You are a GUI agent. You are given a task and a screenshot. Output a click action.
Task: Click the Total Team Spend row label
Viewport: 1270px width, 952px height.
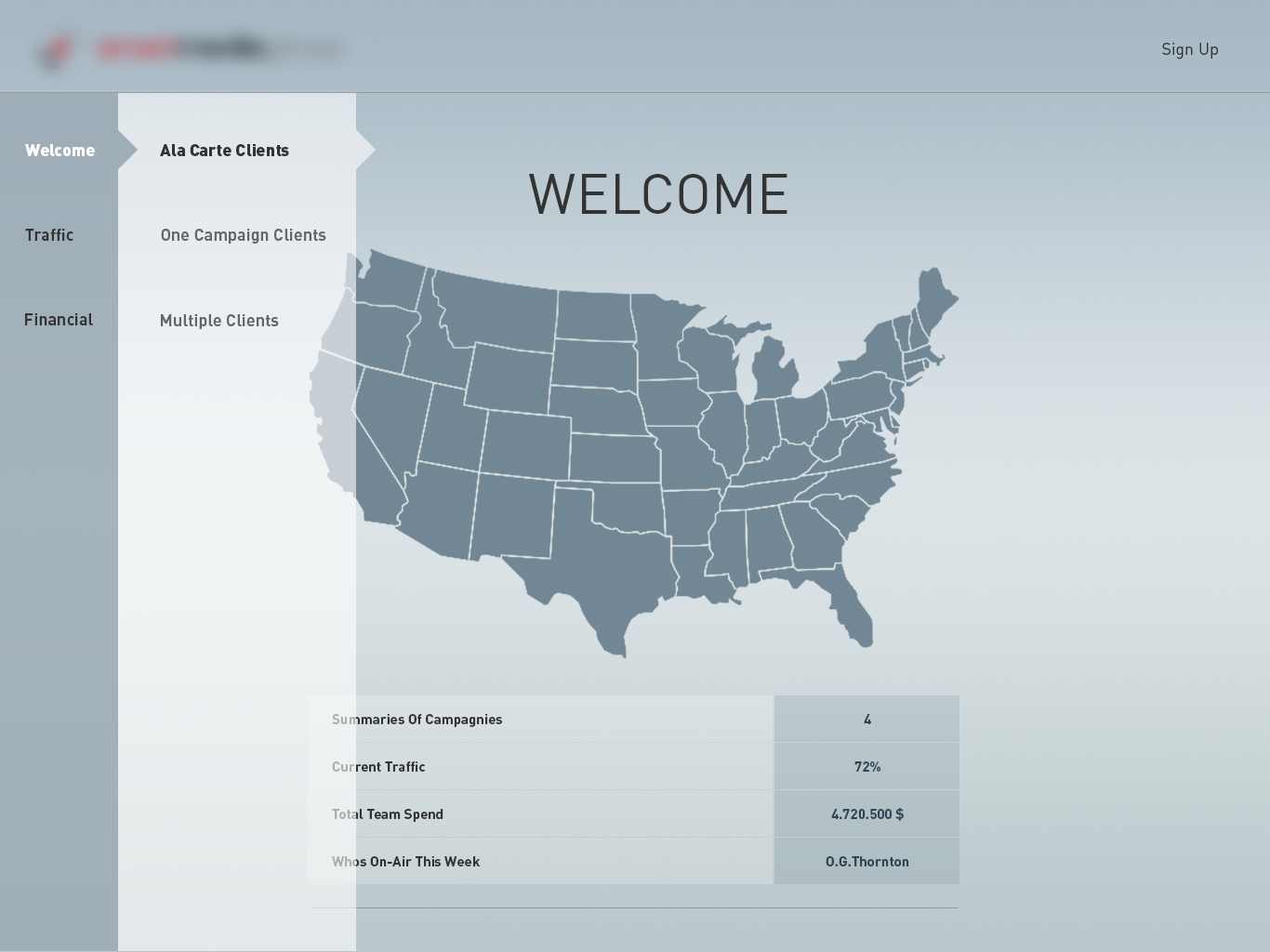387,814
